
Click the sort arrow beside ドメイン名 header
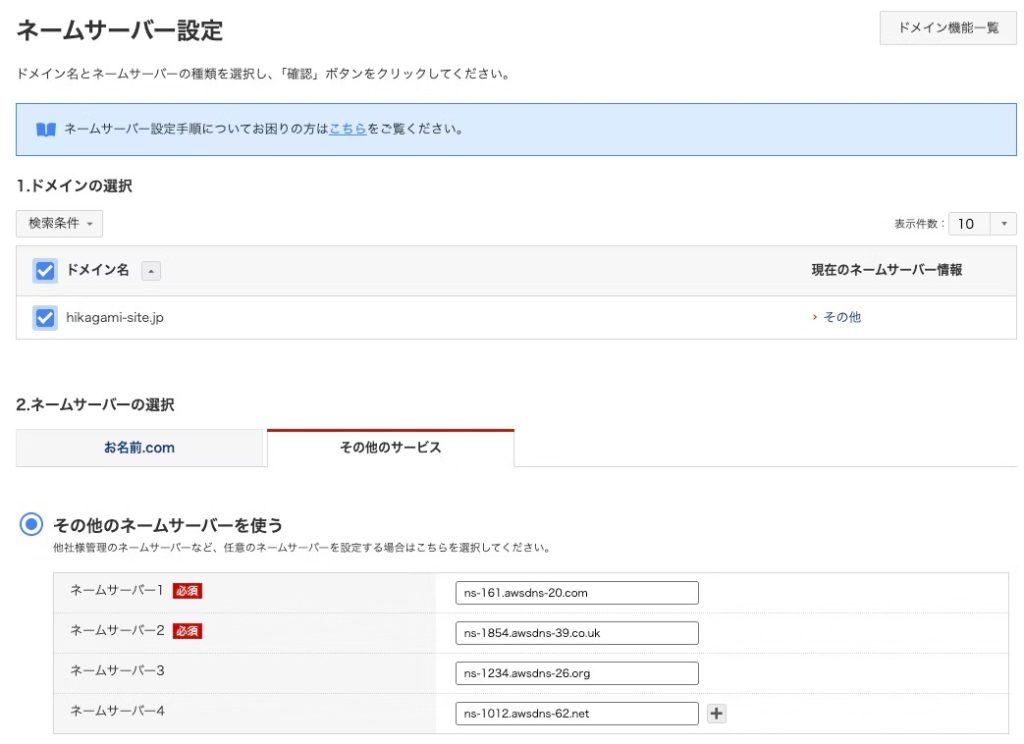point(150,271)
